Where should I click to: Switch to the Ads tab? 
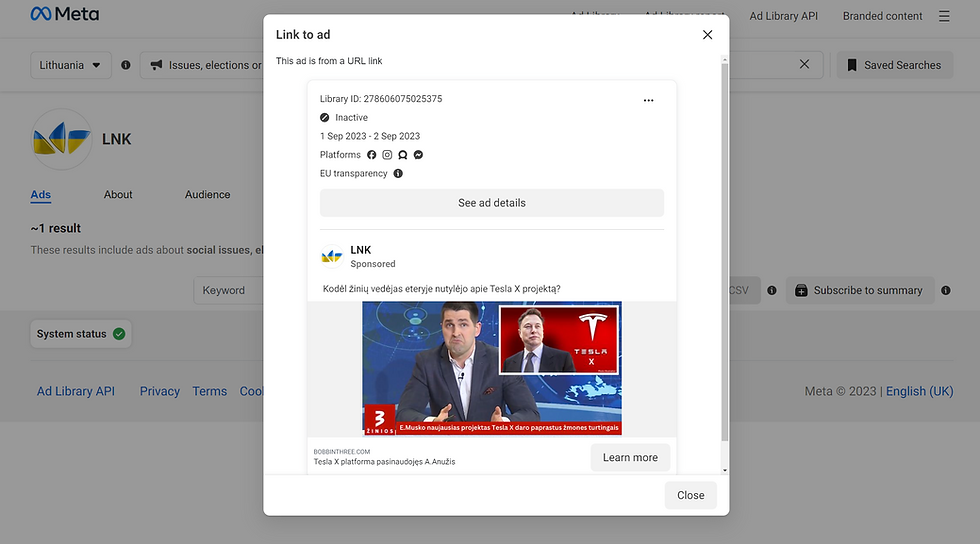tap(41, 194)
